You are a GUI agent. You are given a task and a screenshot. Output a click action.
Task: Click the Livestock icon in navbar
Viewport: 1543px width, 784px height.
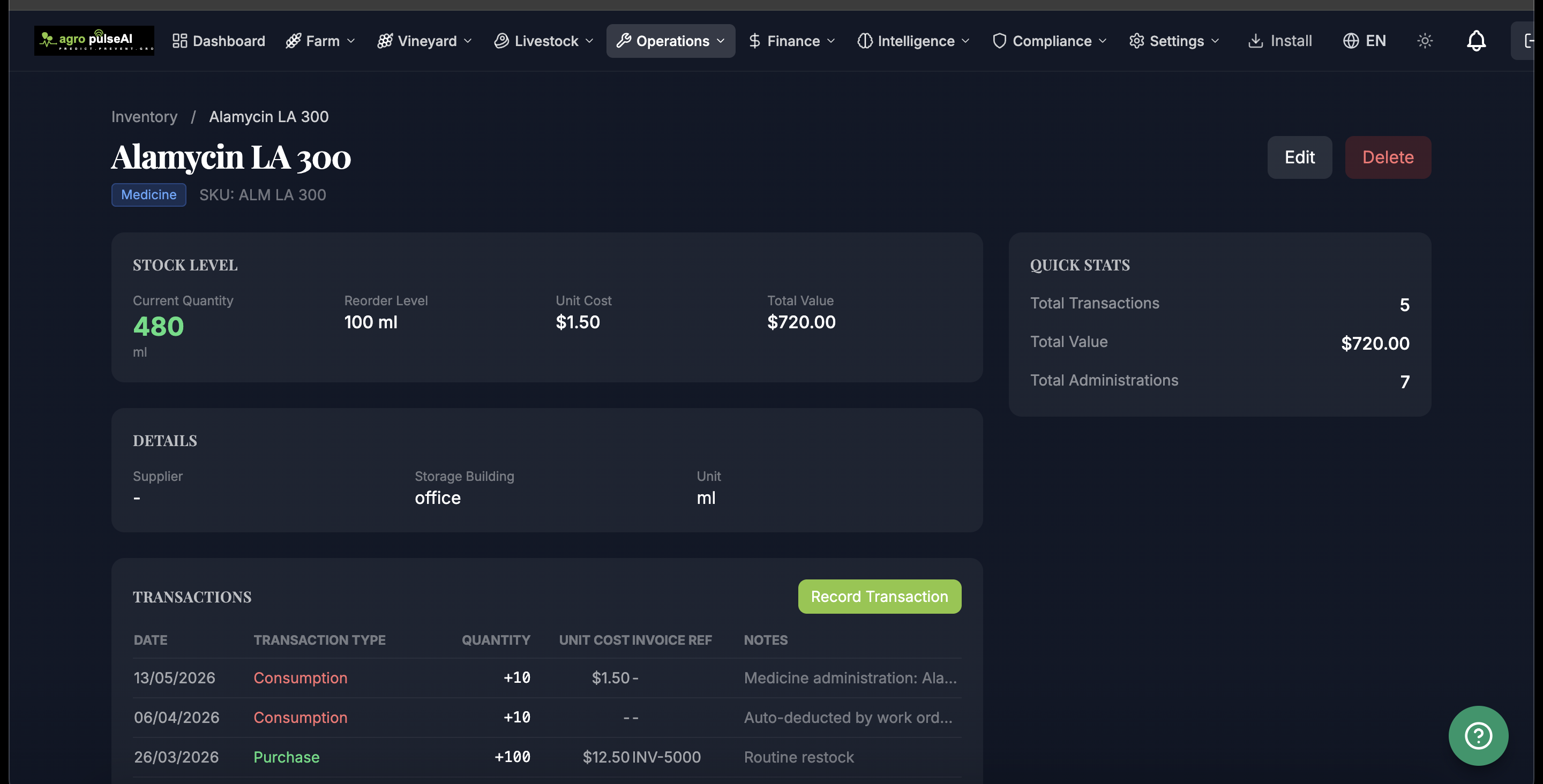click(501, 41)
